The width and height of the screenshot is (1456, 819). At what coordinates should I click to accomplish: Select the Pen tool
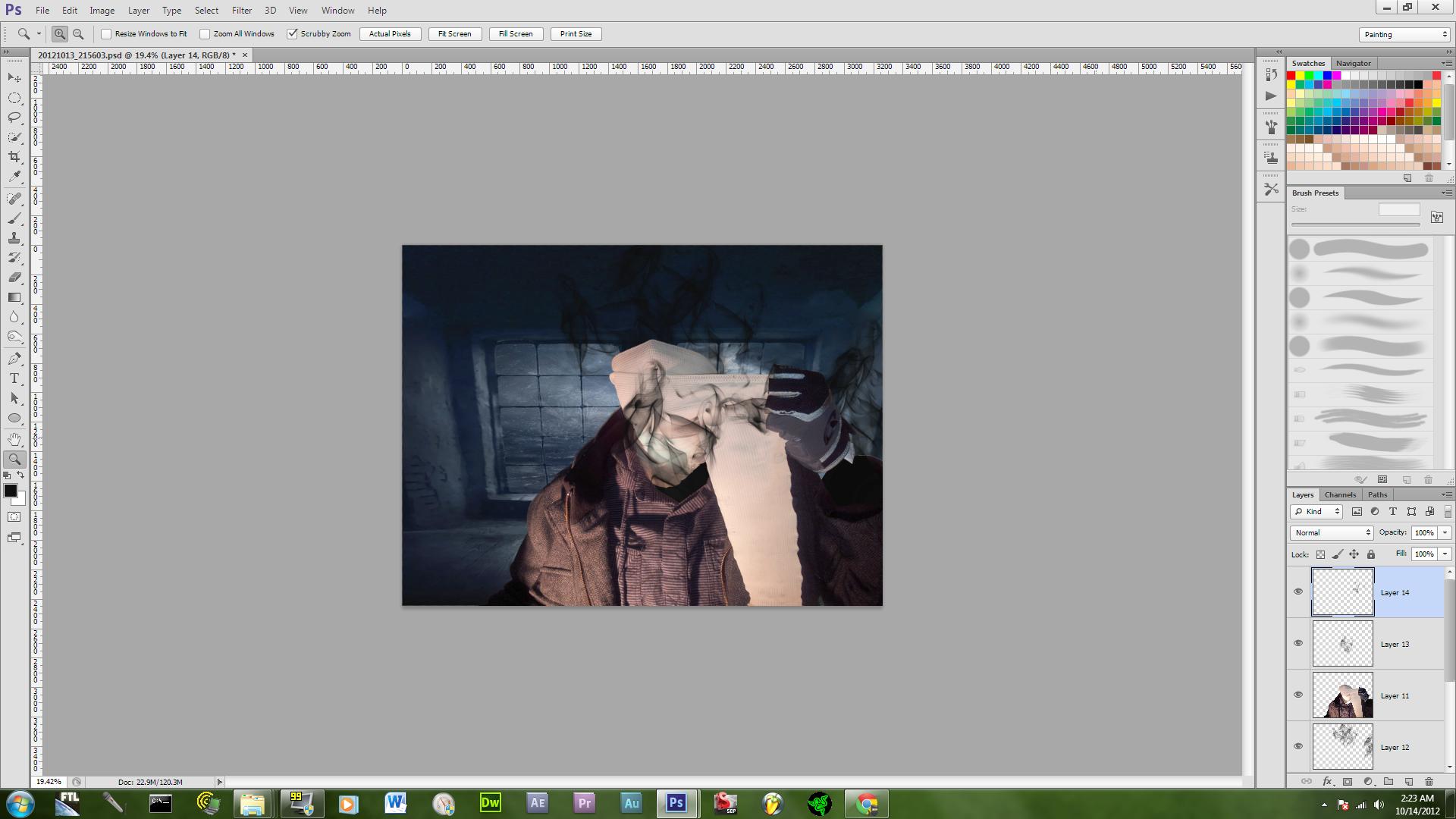point(14,359)
